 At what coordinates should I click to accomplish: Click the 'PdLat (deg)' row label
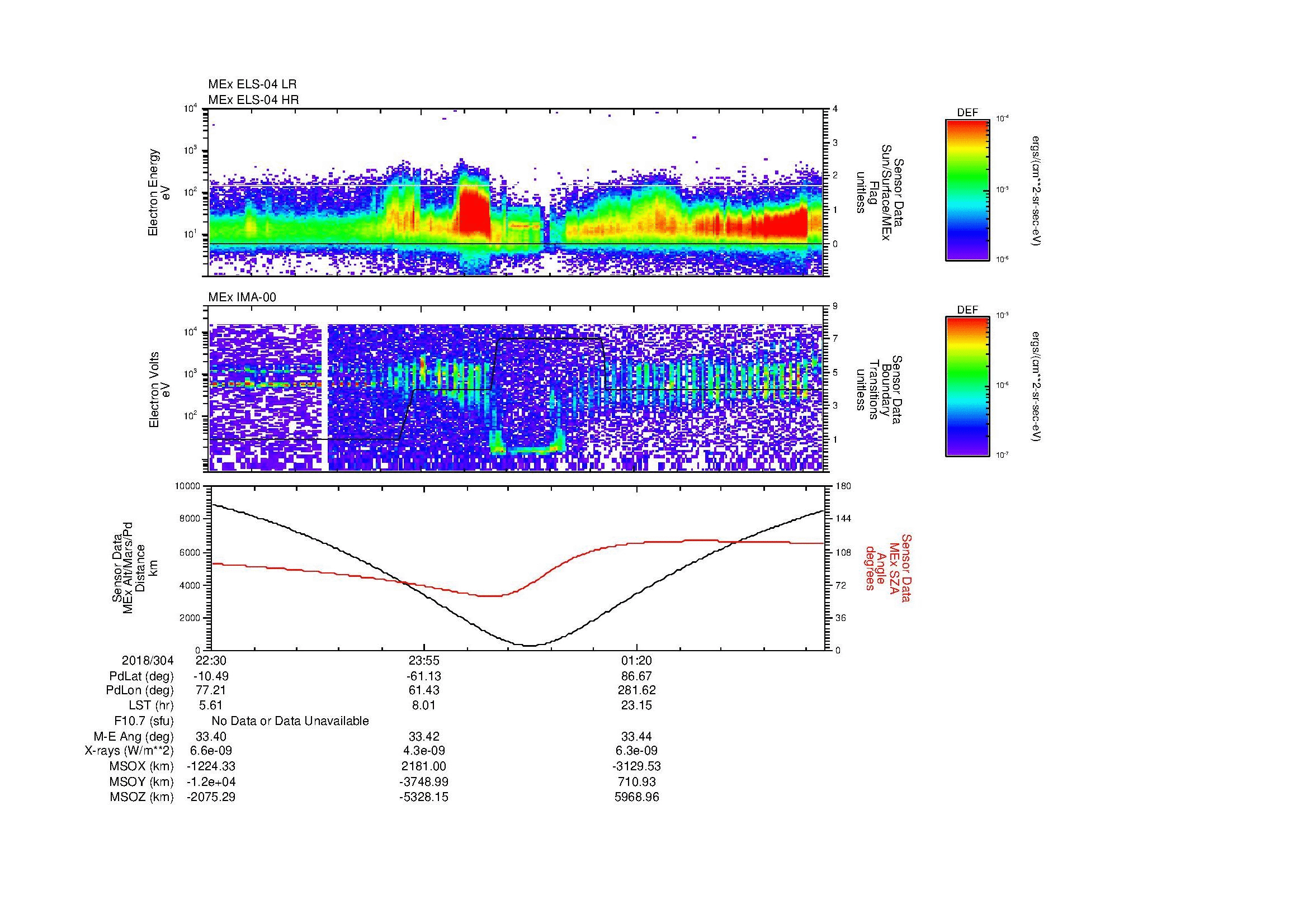tap(141, 676)
